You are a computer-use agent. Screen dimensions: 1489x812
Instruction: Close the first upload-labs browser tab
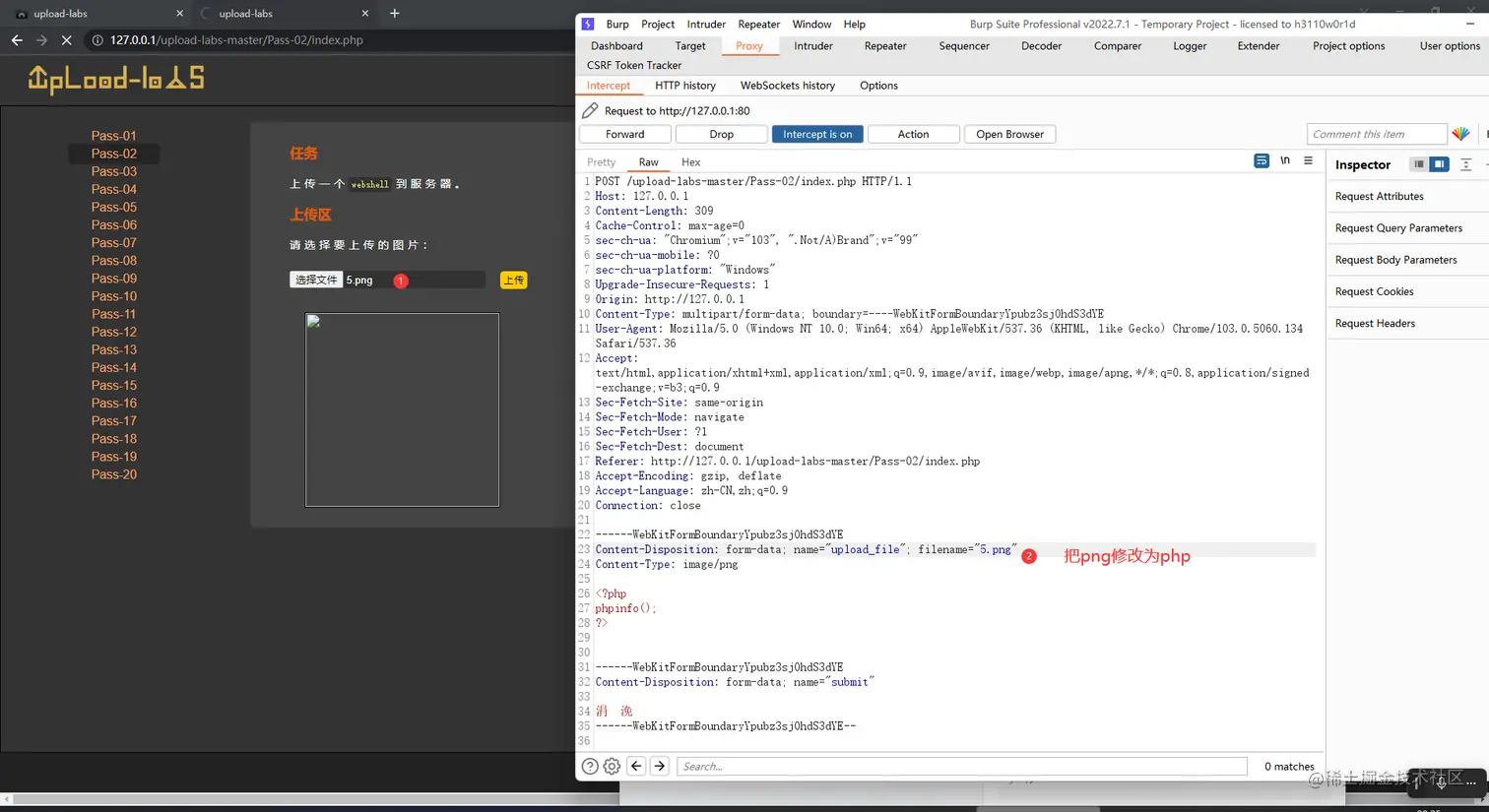coord(179,13)
